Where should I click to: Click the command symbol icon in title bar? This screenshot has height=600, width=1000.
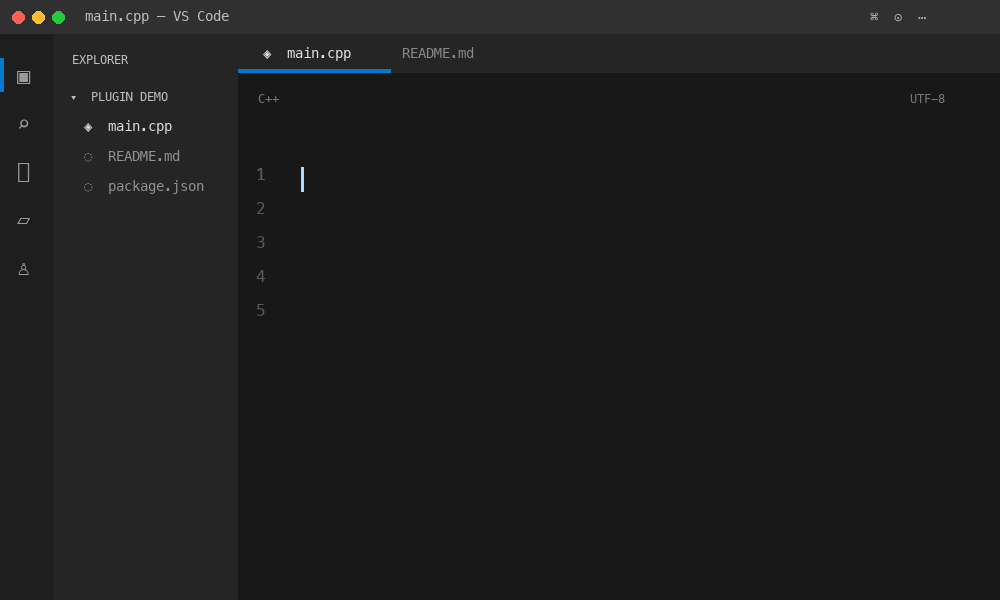tap(874, 17)
